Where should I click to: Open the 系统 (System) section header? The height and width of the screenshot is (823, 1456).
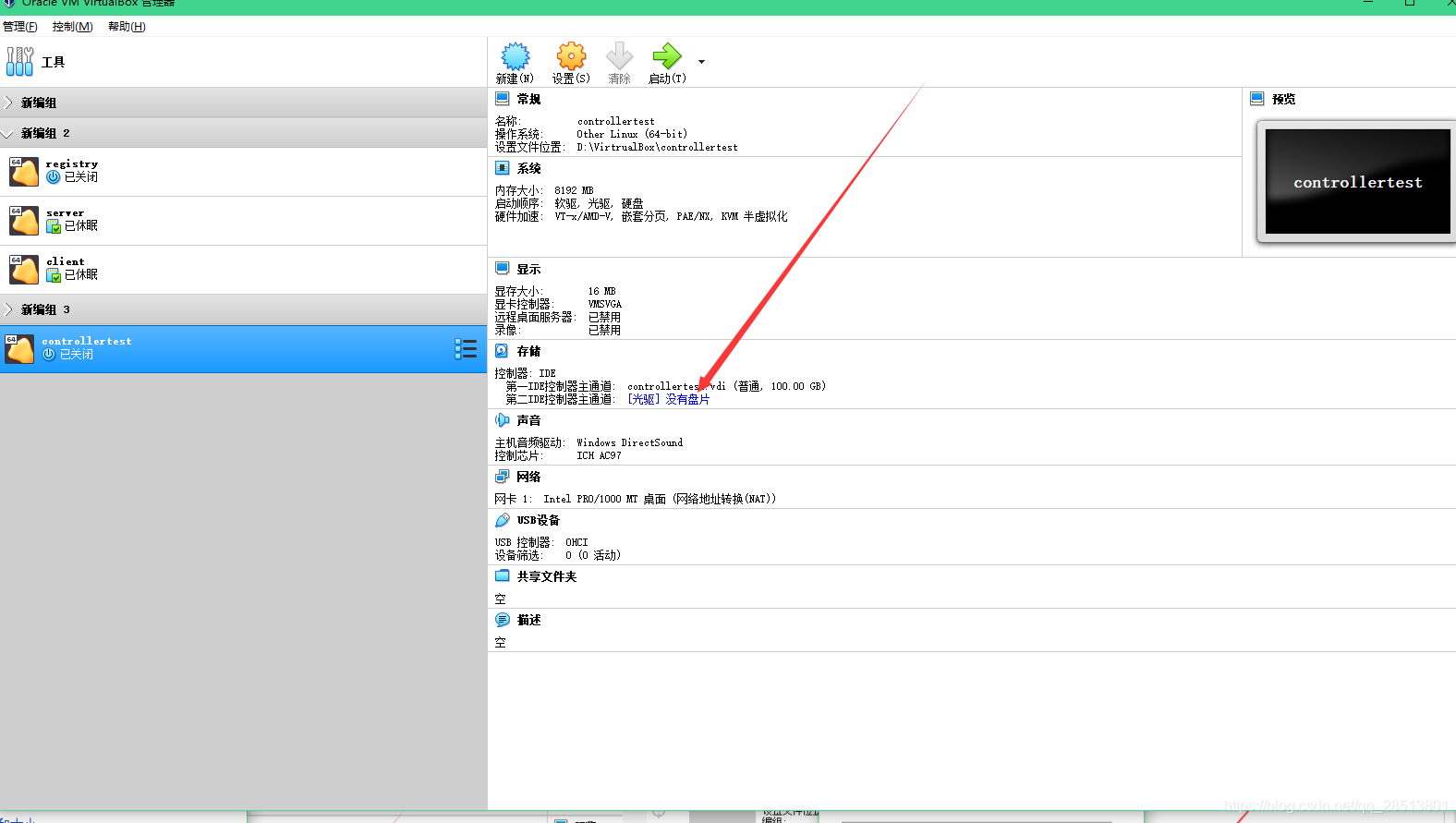coord(529,168)
